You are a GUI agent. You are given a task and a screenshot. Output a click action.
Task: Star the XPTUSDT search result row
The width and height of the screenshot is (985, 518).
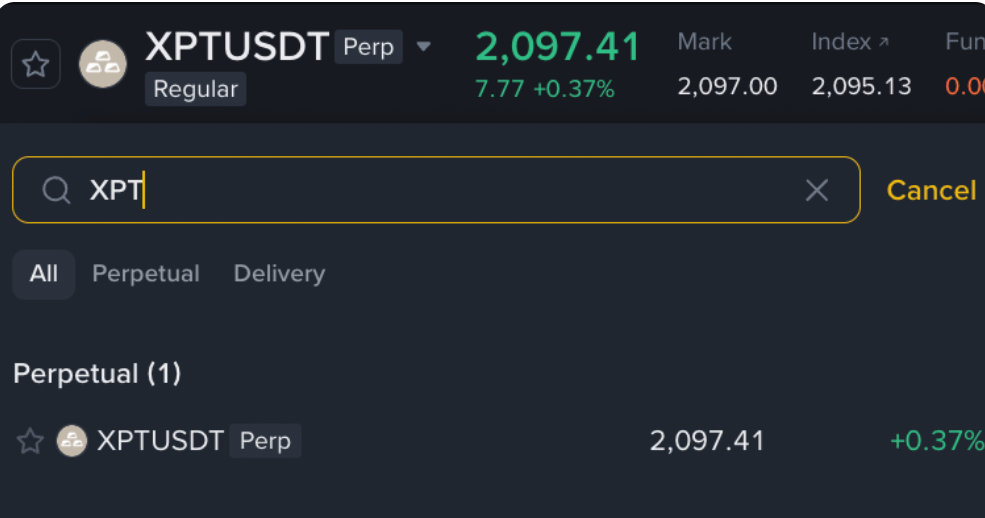(30, 441)
